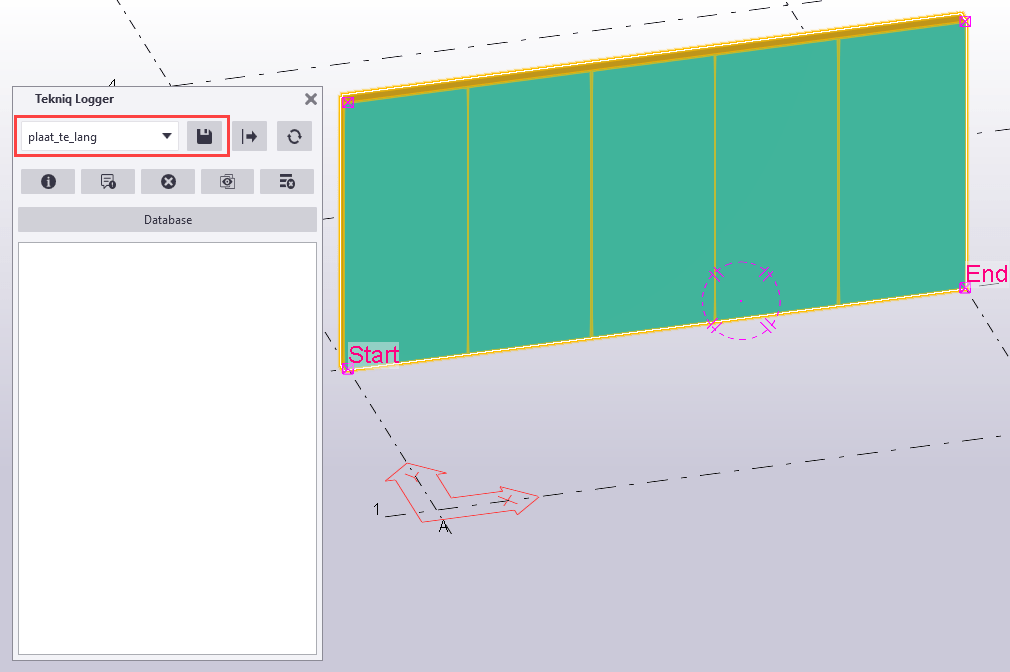Click the export arrow icon in Tekniq Logger

click(x=249, y=137)
